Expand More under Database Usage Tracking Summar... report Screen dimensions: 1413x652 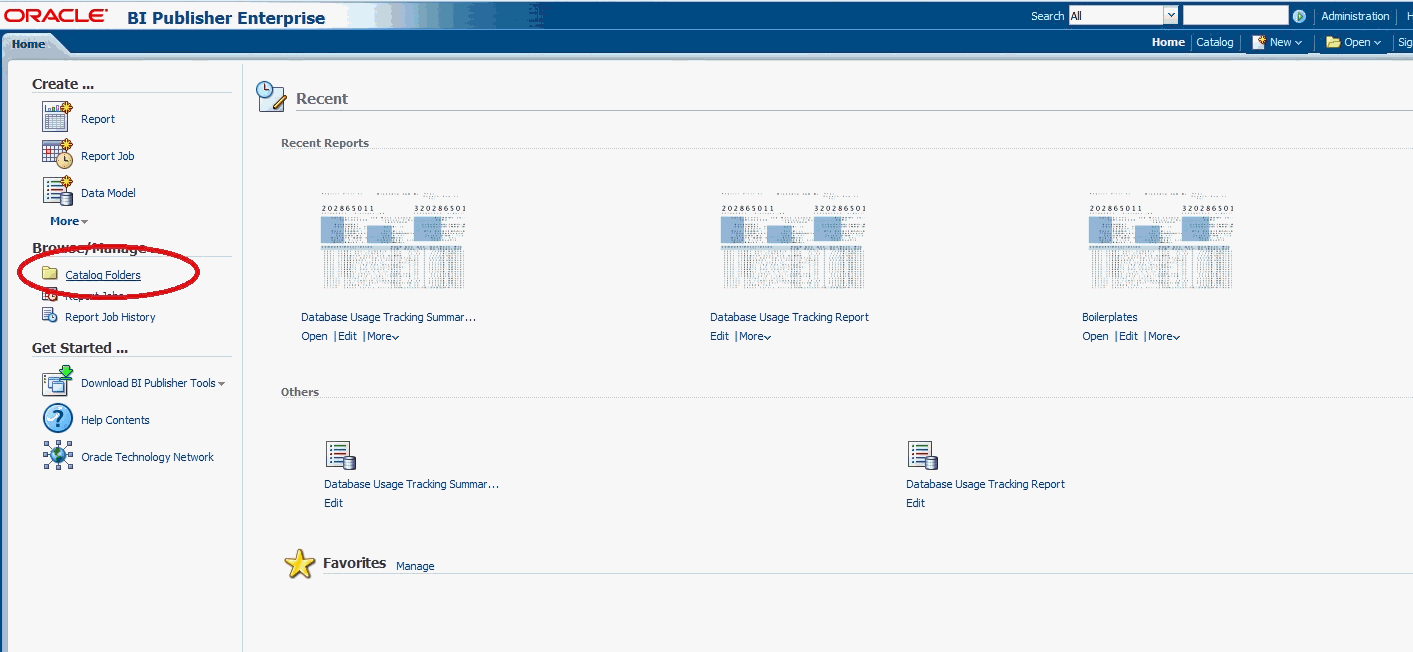[383, 336]
